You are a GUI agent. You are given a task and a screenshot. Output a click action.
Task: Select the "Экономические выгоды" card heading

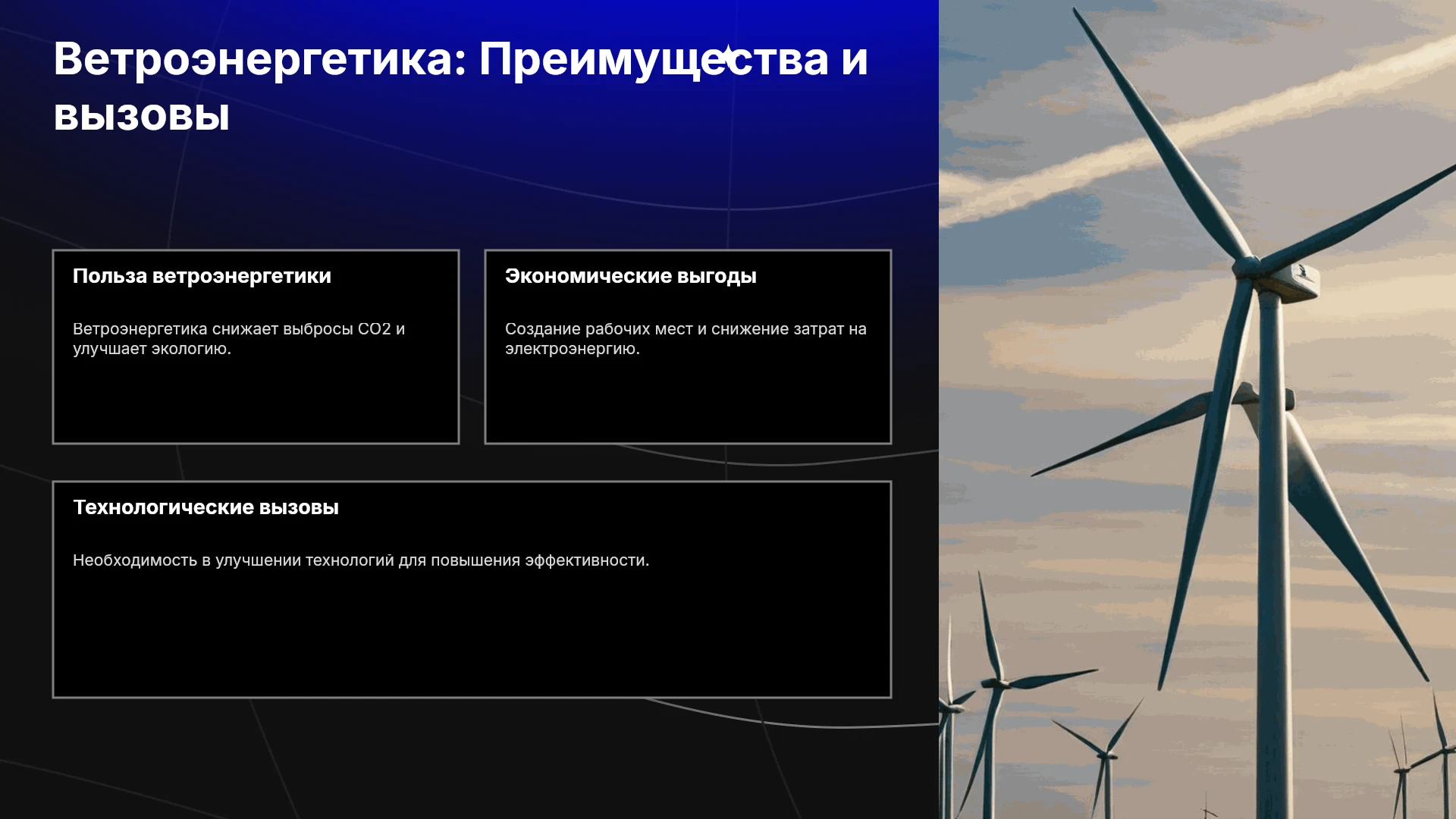(631, 276)
